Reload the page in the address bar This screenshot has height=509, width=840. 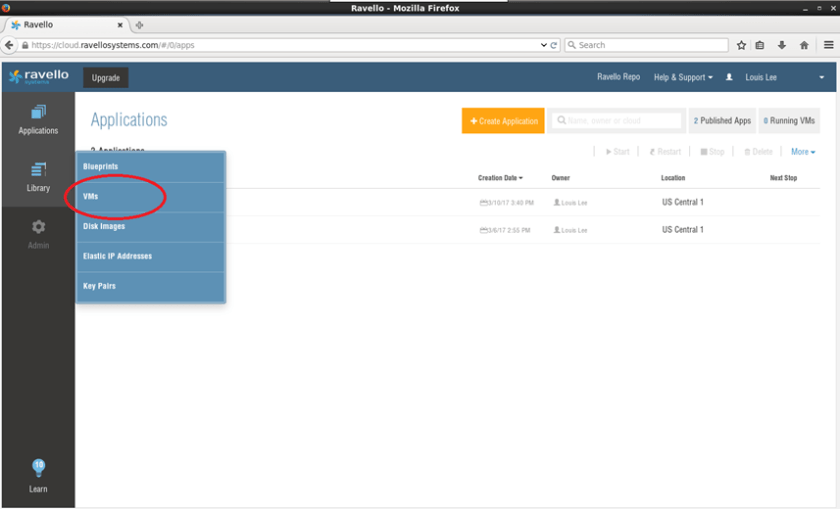pos(554,45)
